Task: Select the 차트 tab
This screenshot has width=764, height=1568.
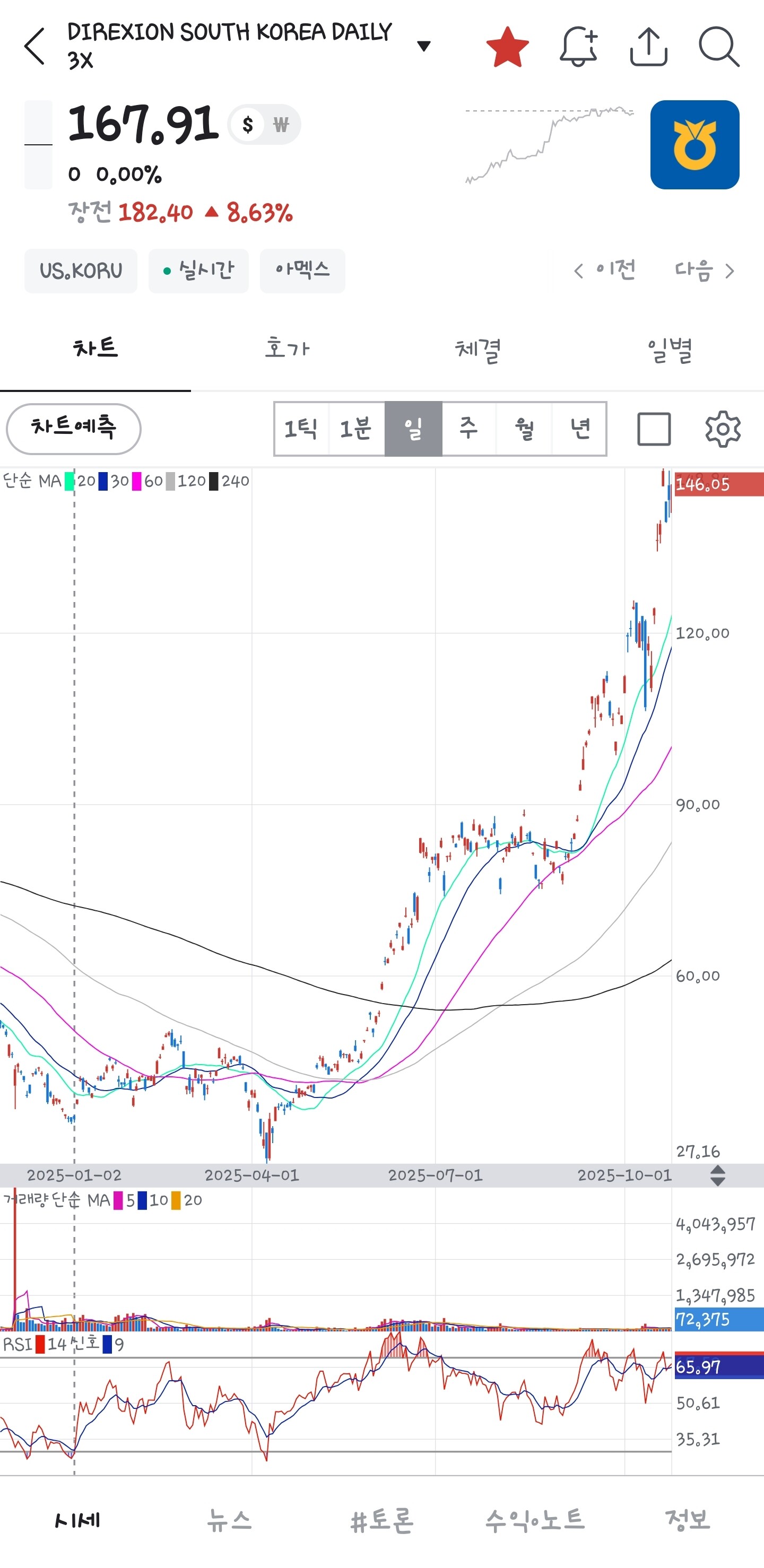Action: (x=95, y=349)
